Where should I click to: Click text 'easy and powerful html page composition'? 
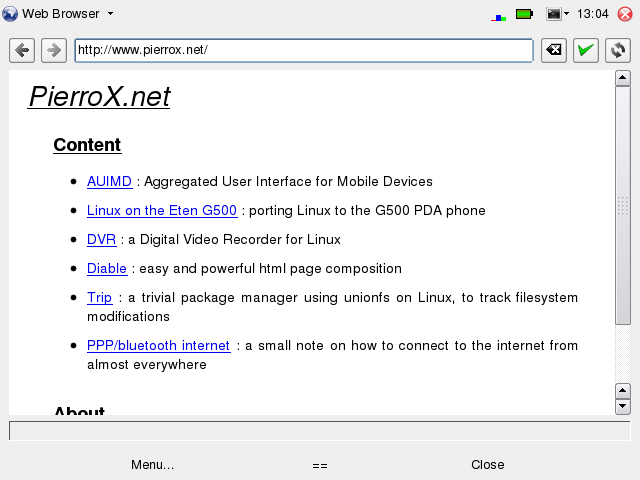(270, 269)
